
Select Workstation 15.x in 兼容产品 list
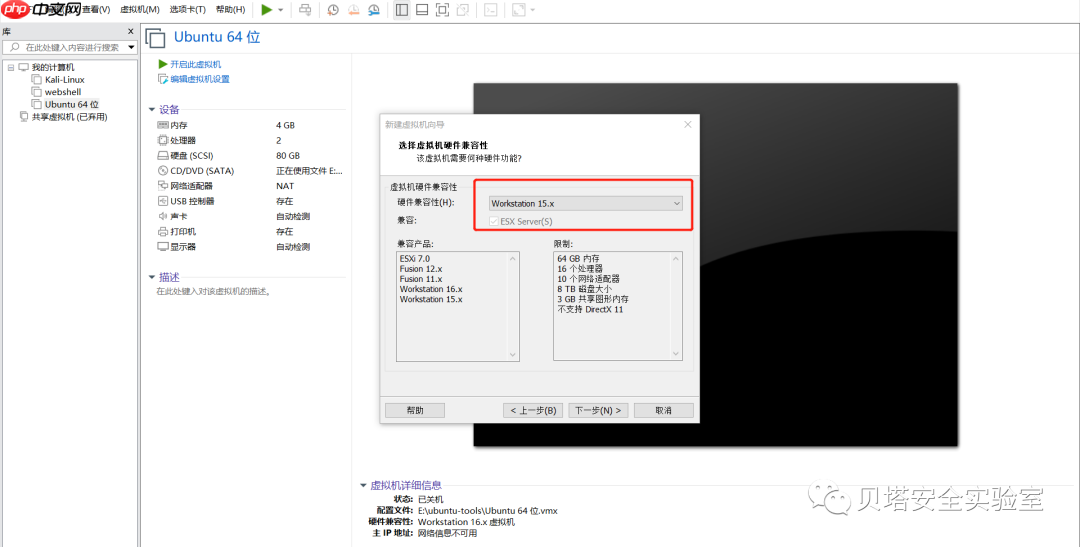tap(431, 300)
